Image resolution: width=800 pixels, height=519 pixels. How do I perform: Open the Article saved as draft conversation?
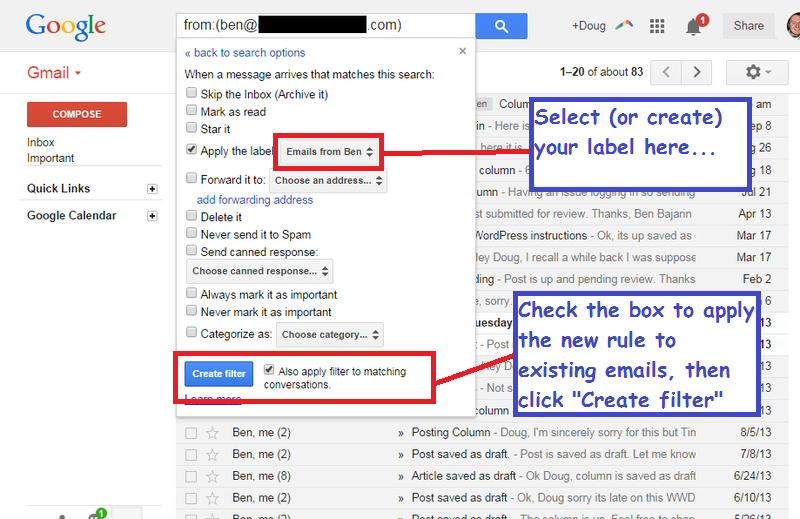point(482,476)
